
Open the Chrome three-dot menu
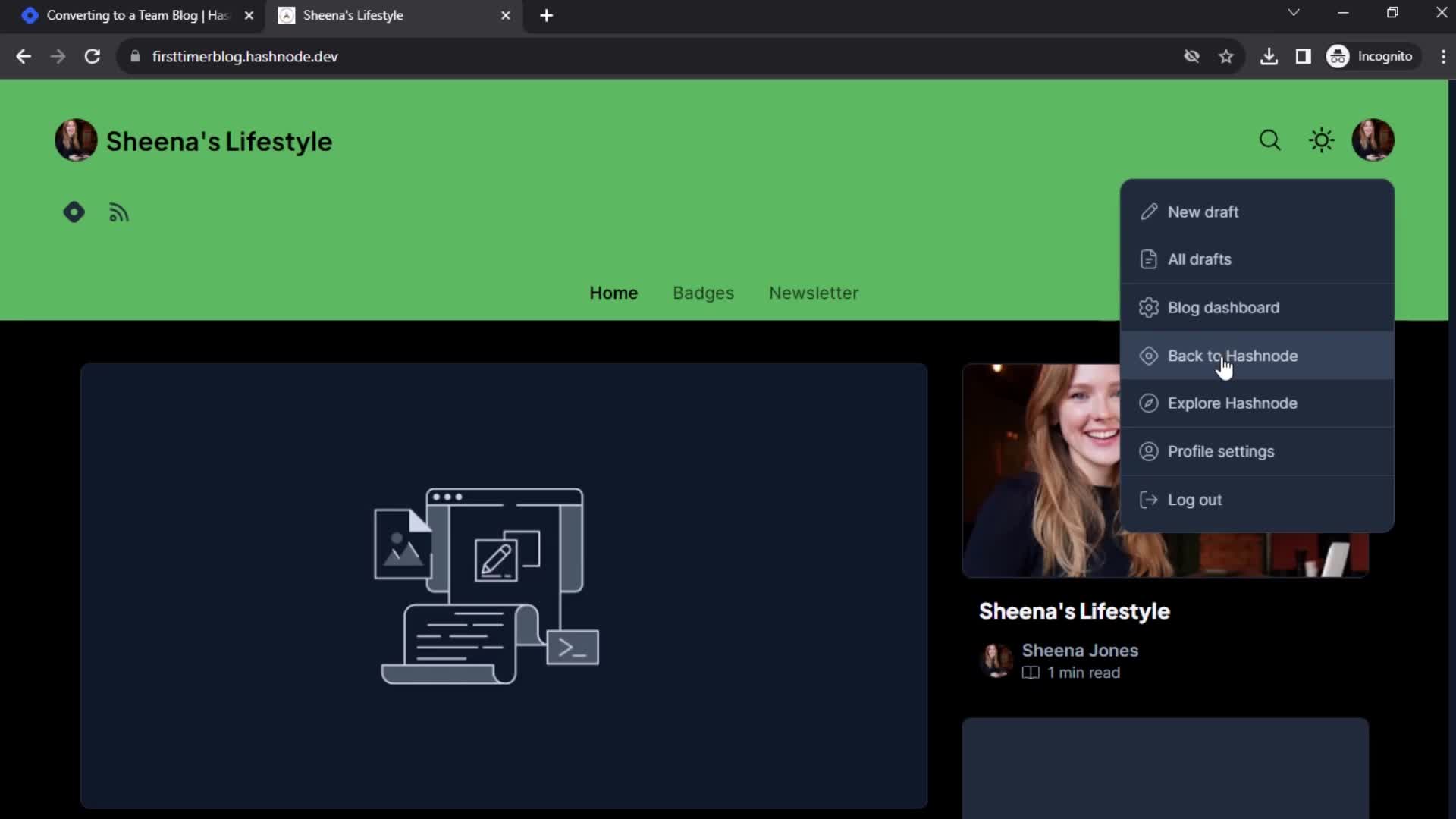[1443, 57]
